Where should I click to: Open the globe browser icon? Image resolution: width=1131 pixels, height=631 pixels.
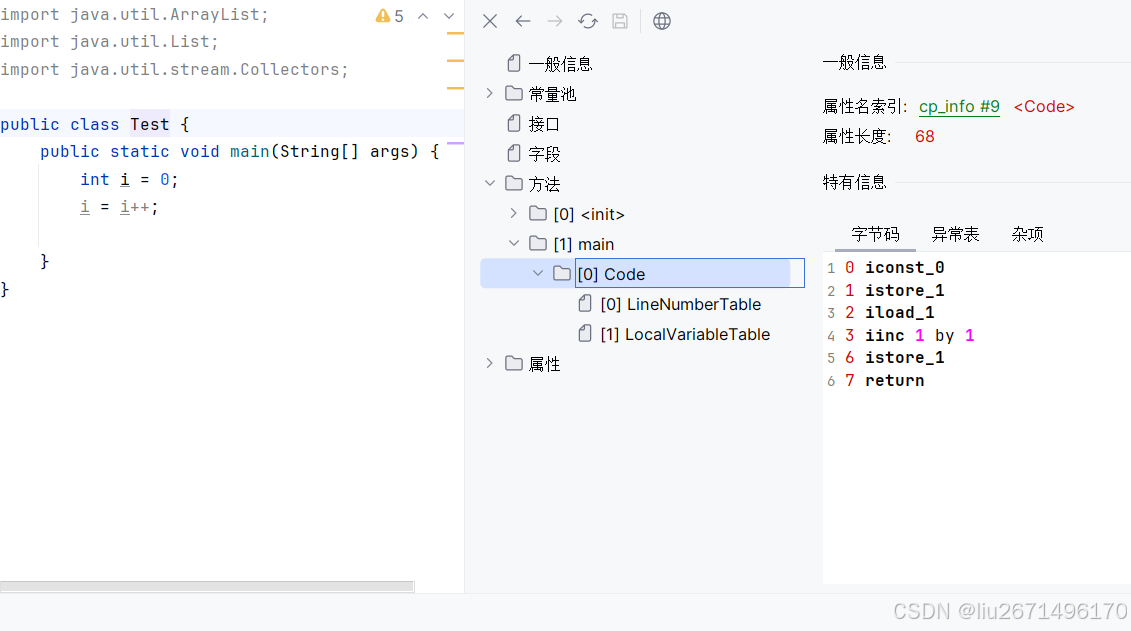point(661,21)
